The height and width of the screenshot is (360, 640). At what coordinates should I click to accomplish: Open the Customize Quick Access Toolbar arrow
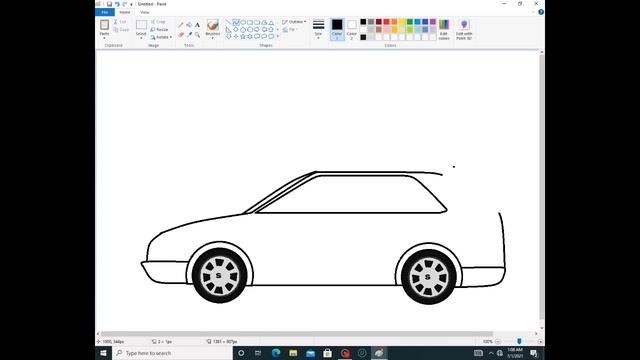131,4
